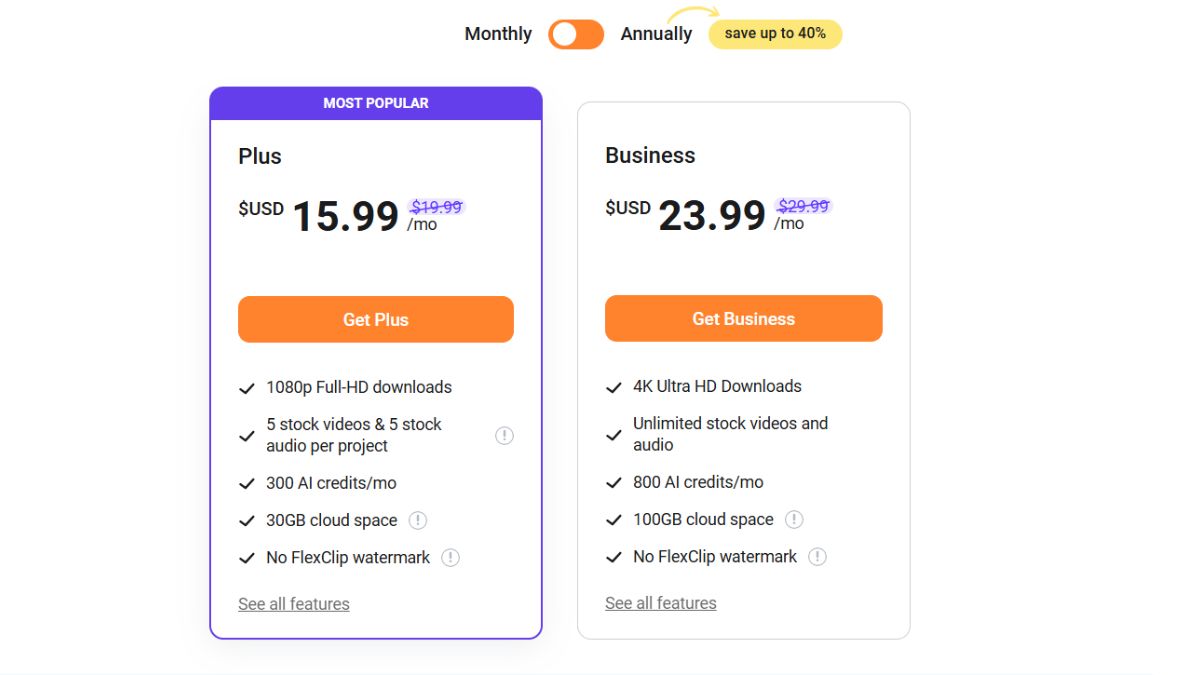Open info icon beside Plus No FlexClip watermark
Screen dimensions: 1200x675
point(451,557)
